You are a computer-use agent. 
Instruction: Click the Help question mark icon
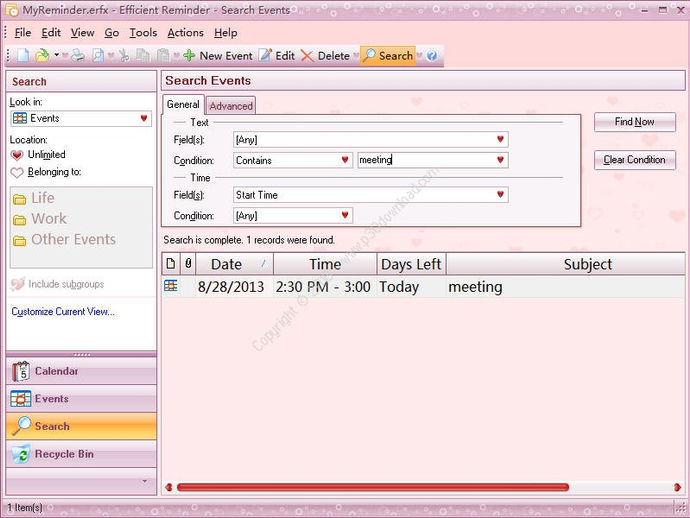pos(432,56)
